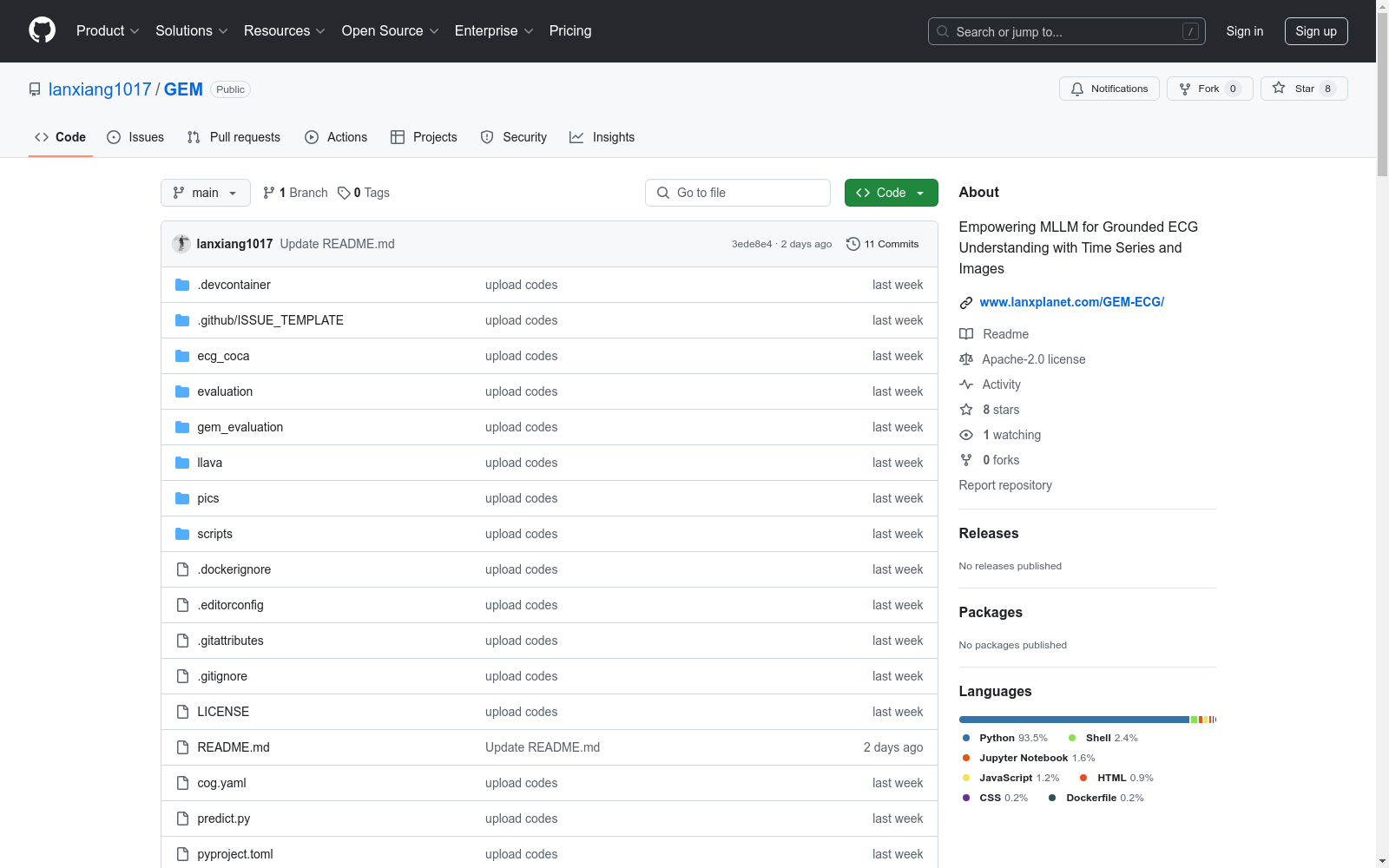Expand the Resources menu
This screenshot has height=868, width=1389.
tap(285, 31)
